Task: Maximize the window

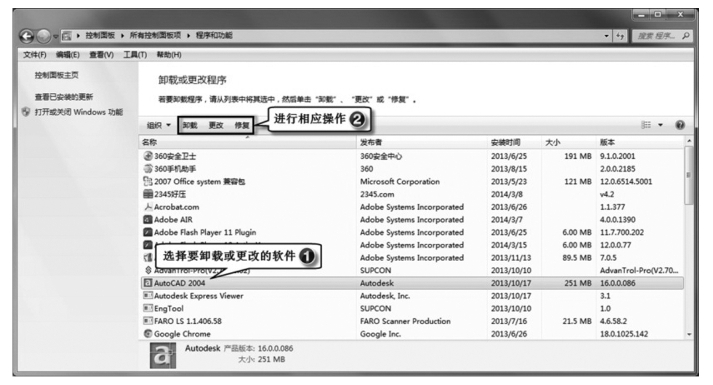Action: (x=658, y=15)
